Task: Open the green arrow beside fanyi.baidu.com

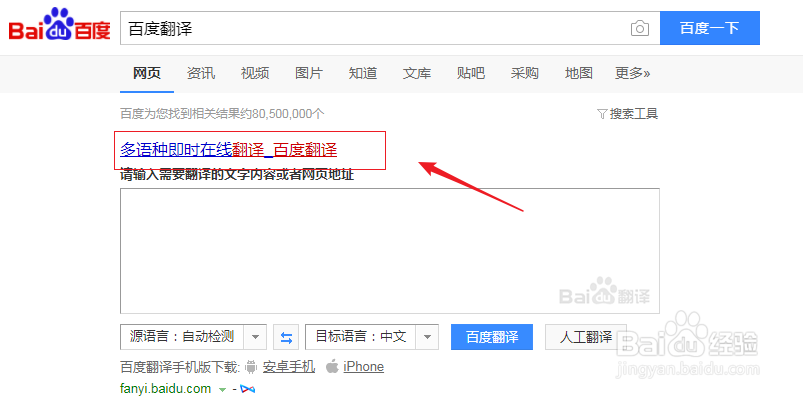Action: click(x=222, y=390)
